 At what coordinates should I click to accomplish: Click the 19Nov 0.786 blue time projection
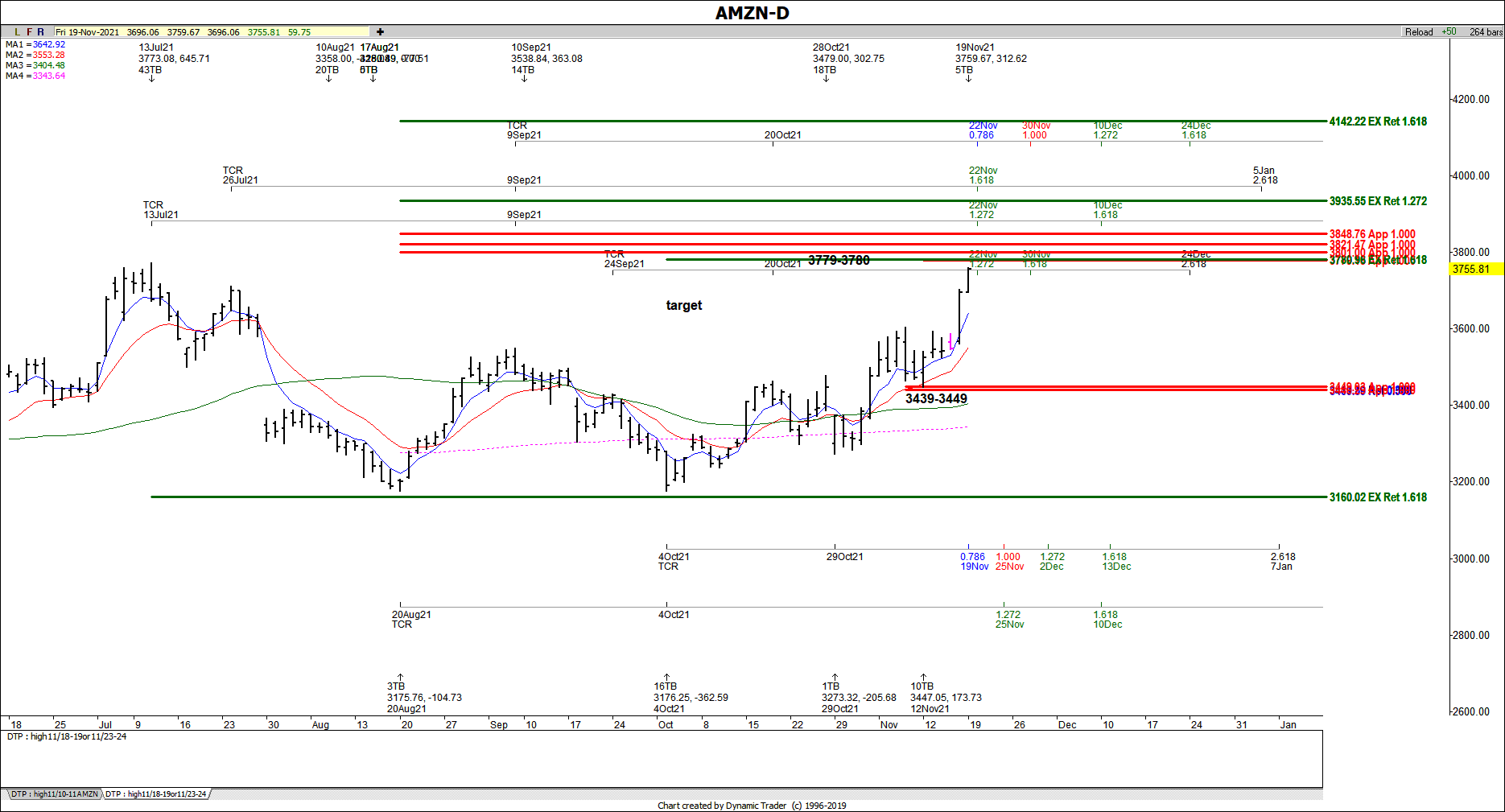click(x=974, y=562)
